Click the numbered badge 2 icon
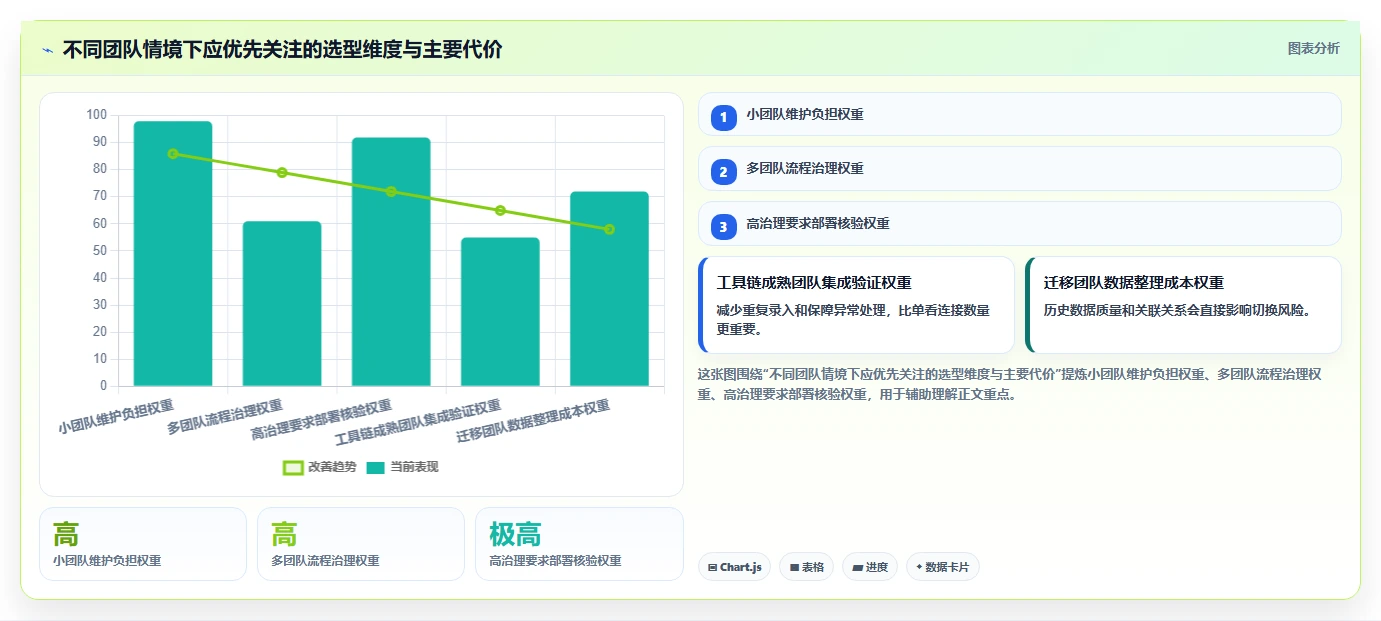This screenshot has height=621, width=1381. [x=724, y=170]
